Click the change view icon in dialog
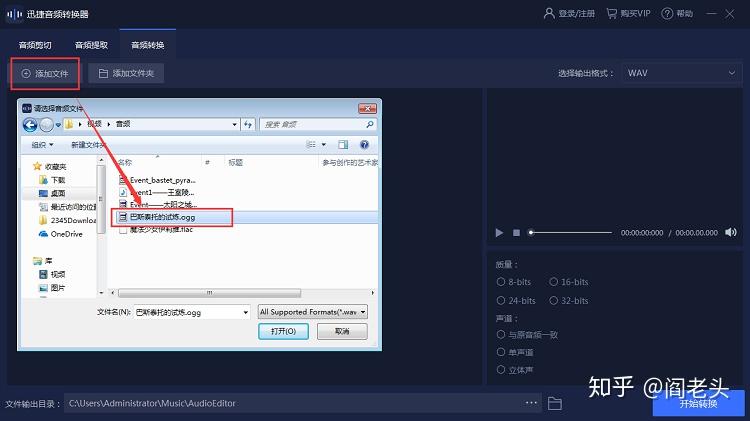Viewport: 750px width, 421px height. click(311, 144)
